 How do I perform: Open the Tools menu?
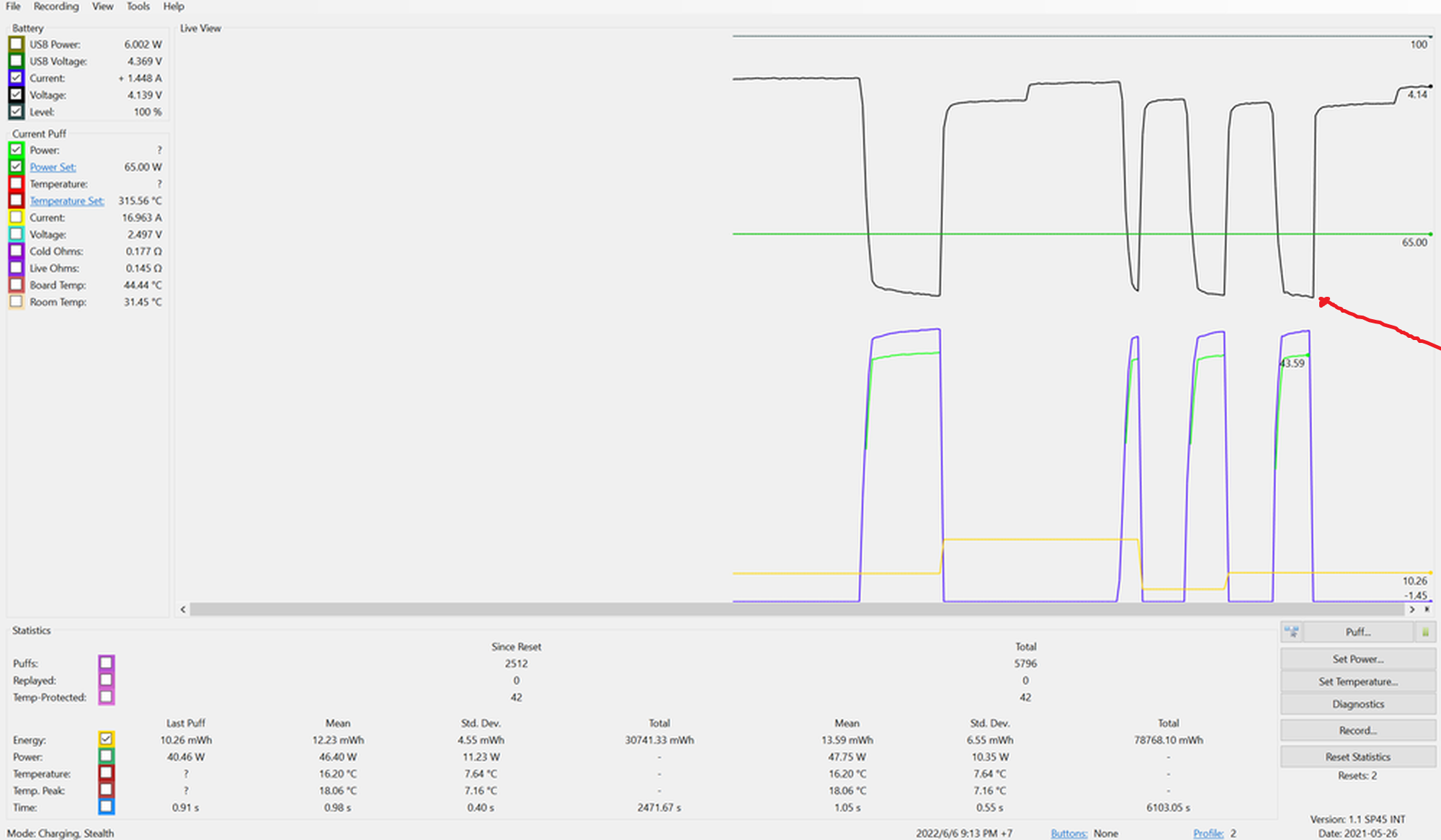click(138, 6)
